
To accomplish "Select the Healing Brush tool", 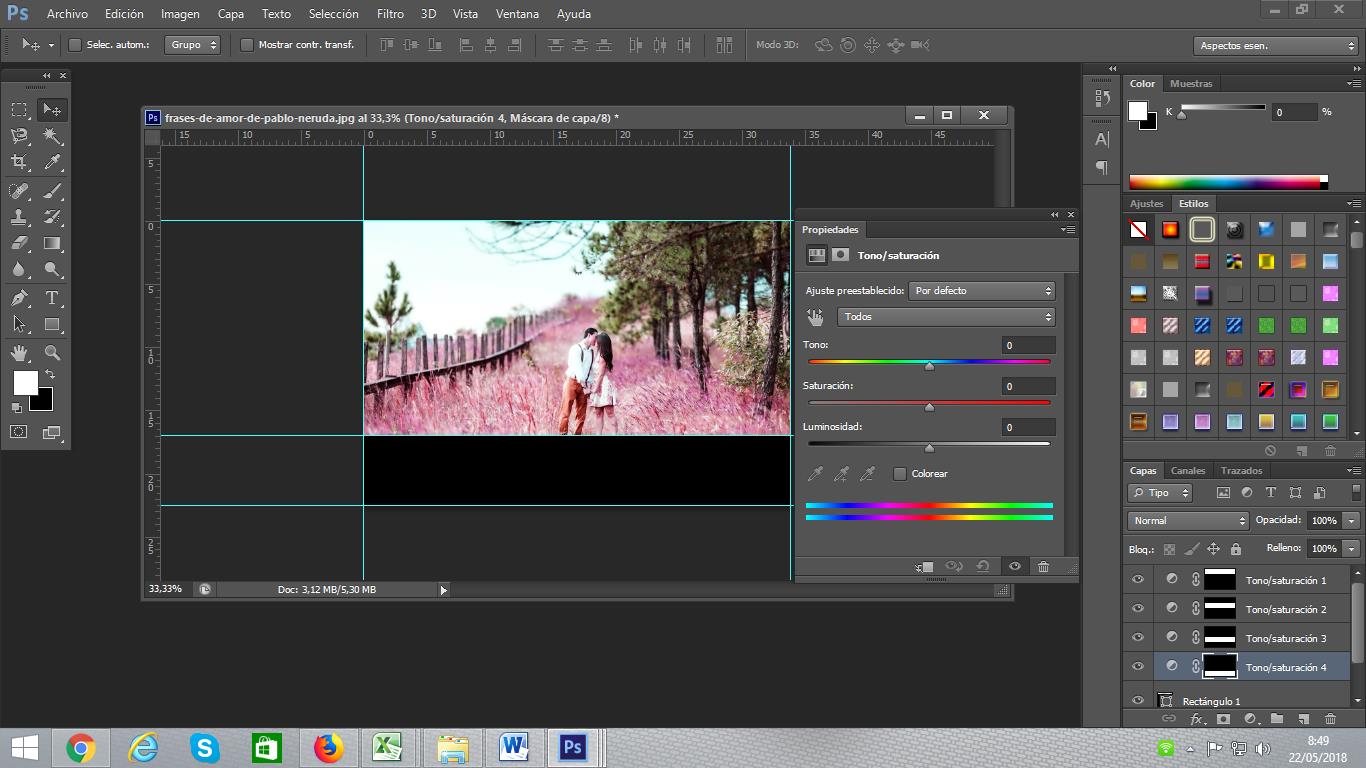I will (20, 190).
